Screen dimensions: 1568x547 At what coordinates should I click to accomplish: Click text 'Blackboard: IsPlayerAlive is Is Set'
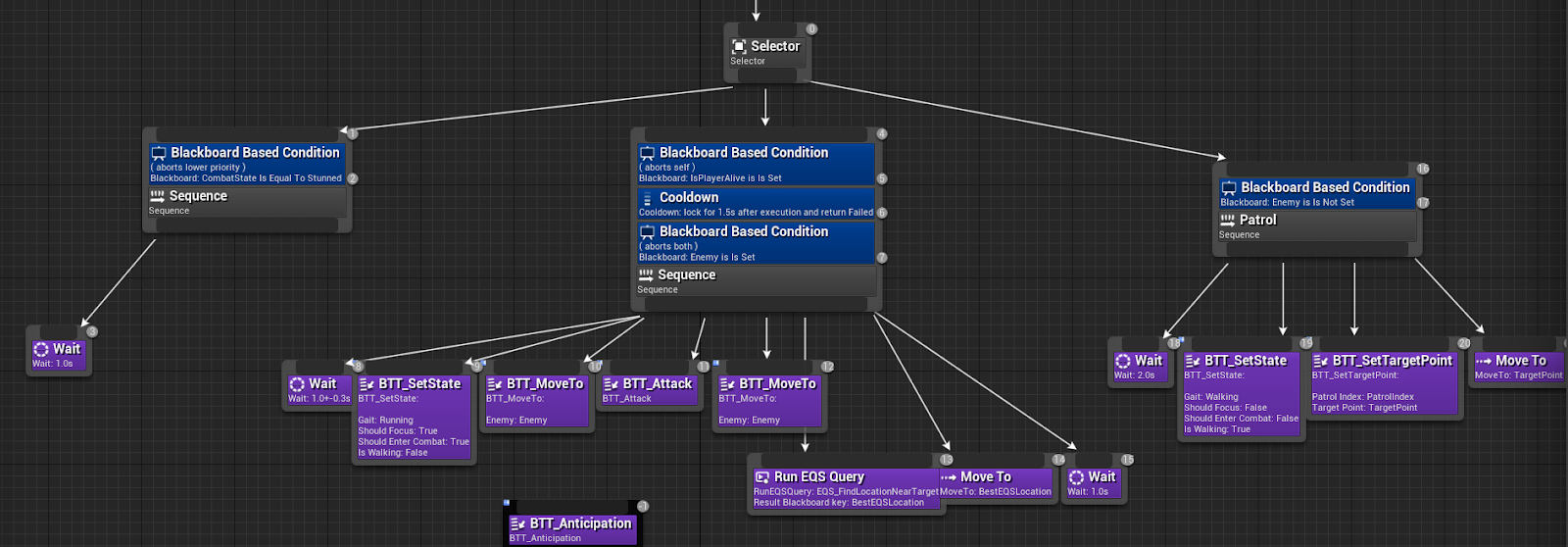coord(710,178)
